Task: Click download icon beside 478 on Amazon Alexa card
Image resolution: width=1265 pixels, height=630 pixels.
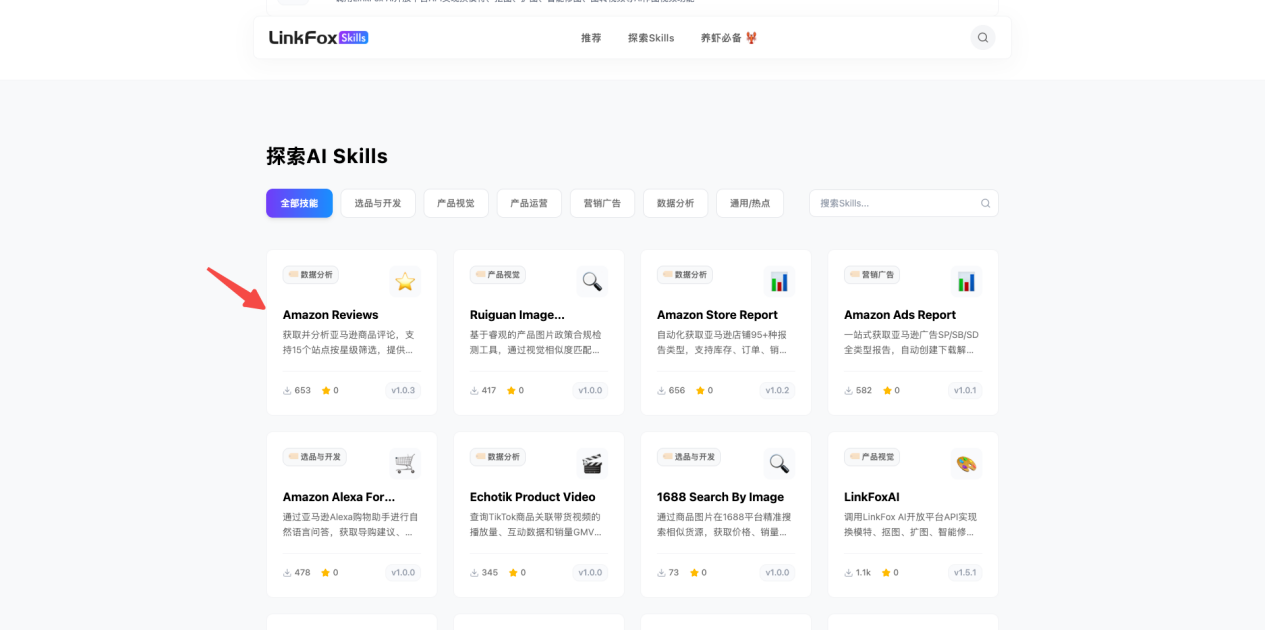Action: tap(287, 573)
